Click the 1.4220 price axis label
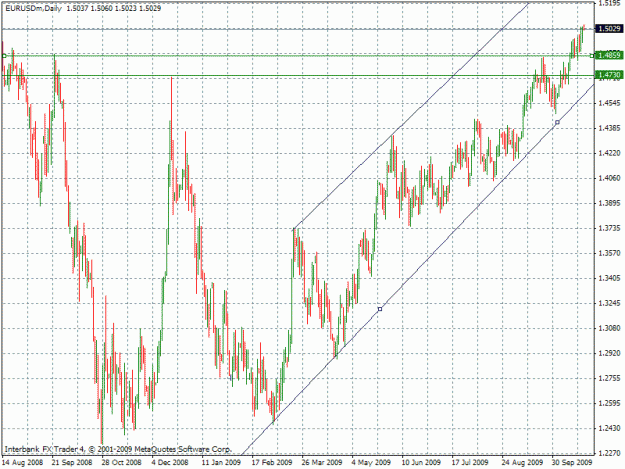 [x=609, y=153]
